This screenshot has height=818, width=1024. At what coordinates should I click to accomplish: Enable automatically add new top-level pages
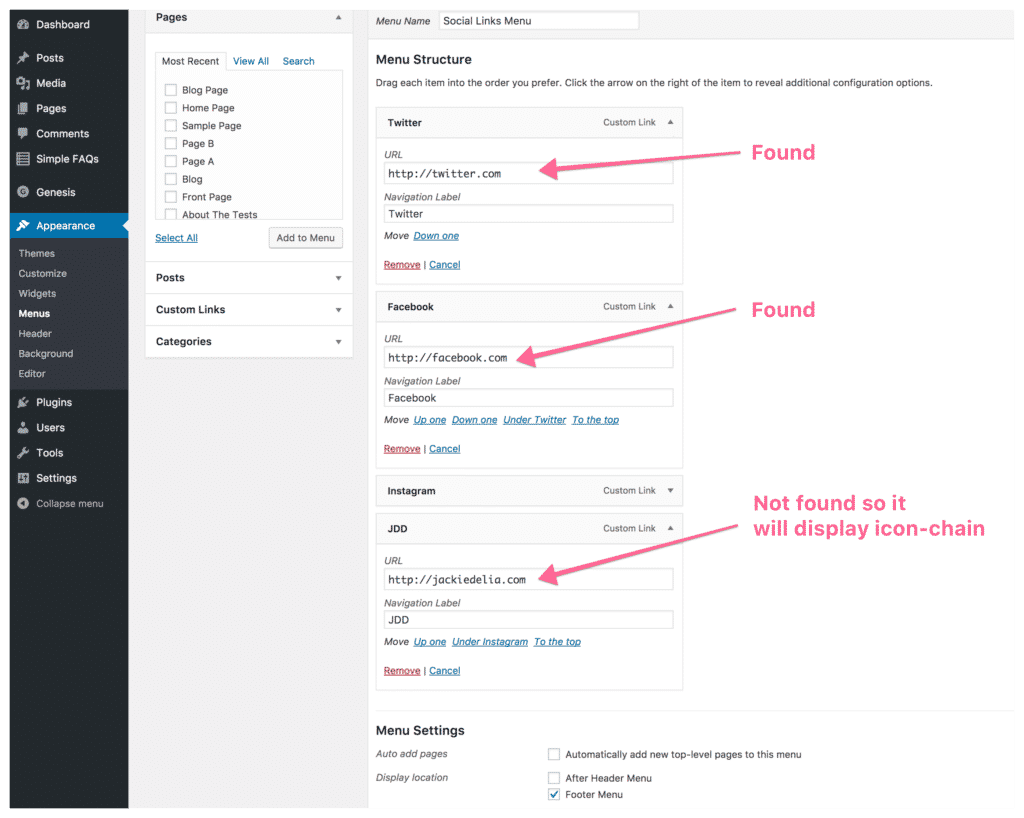[554, 754]
